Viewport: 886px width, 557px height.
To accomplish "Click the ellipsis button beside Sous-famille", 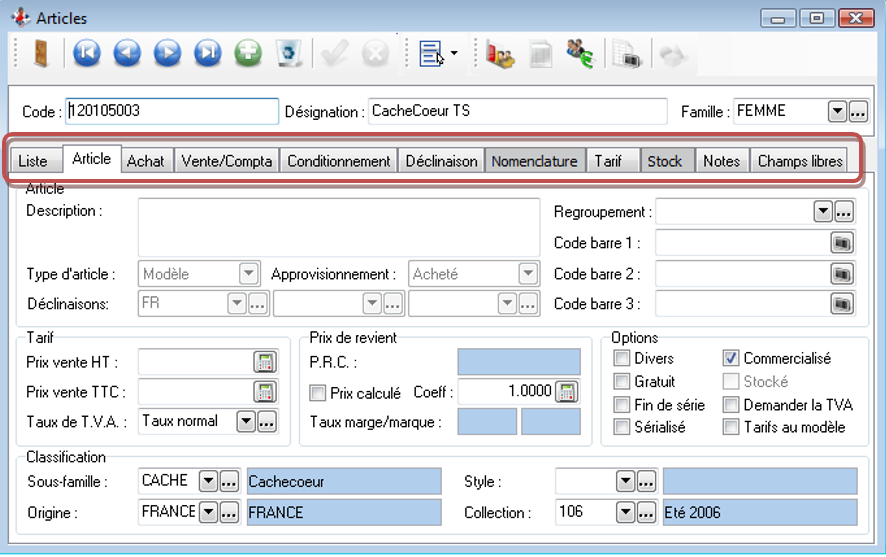I will point(229,482).
